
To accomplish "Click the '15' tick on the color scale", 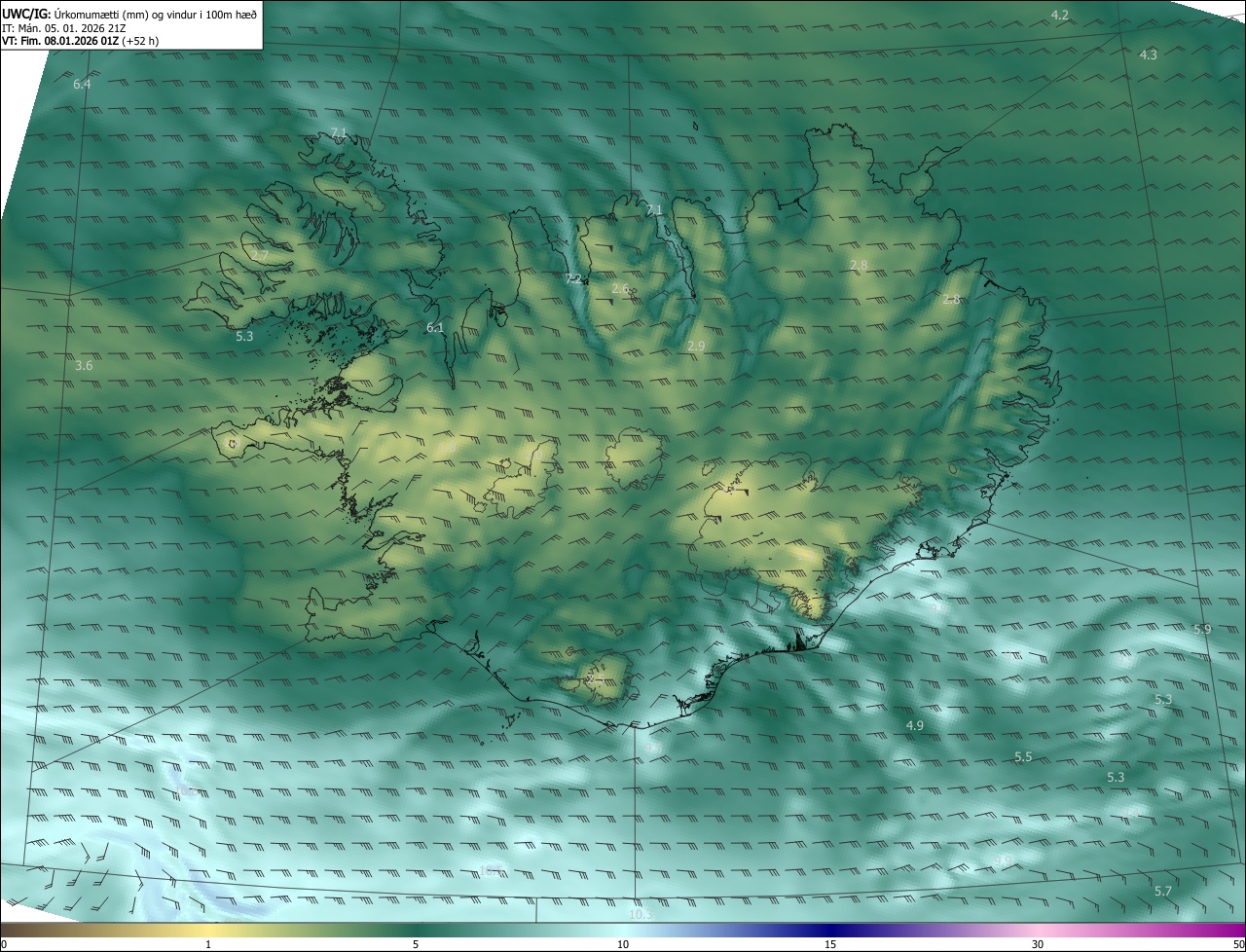I will 830,944.
